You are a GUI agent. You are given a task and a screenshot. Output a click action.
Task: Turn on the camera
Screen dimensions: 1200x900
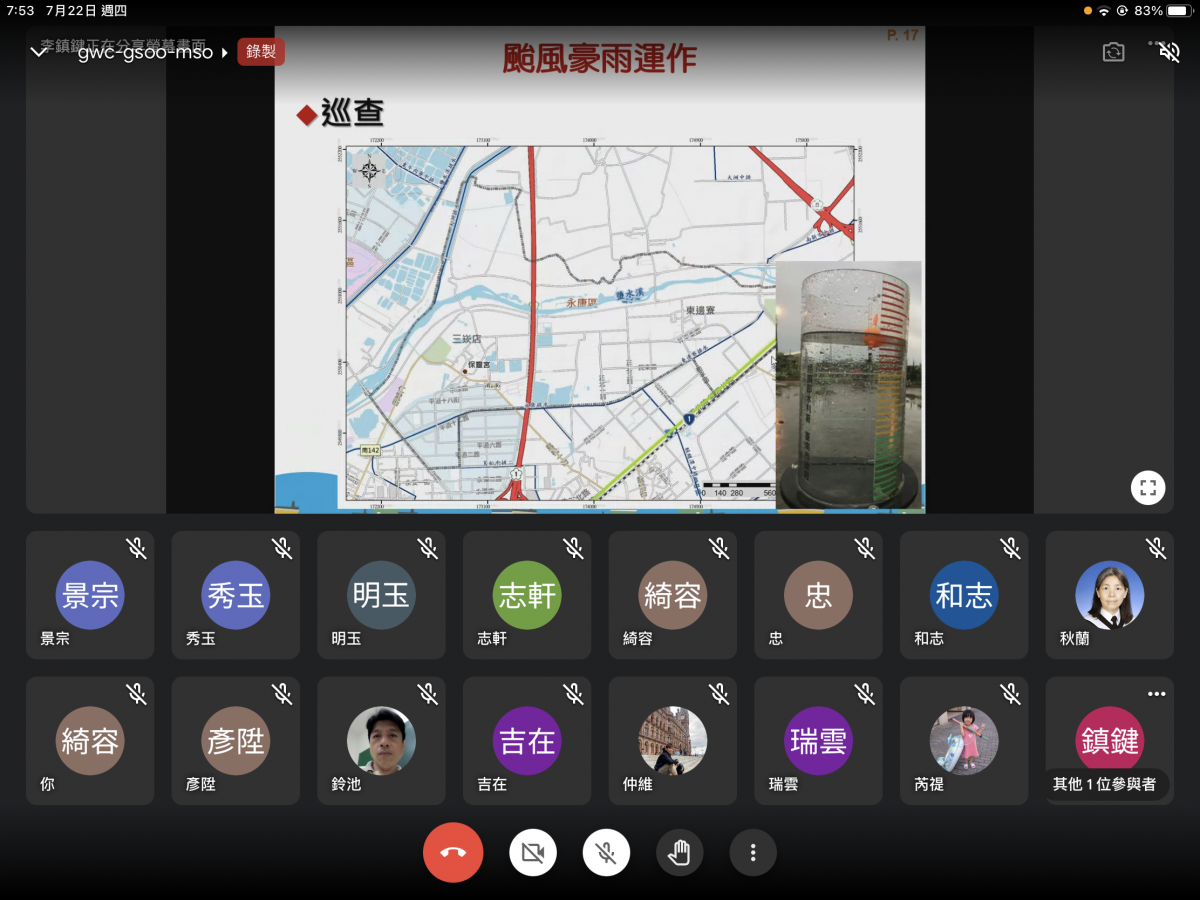pyautogui.click(x=533, y=853)
